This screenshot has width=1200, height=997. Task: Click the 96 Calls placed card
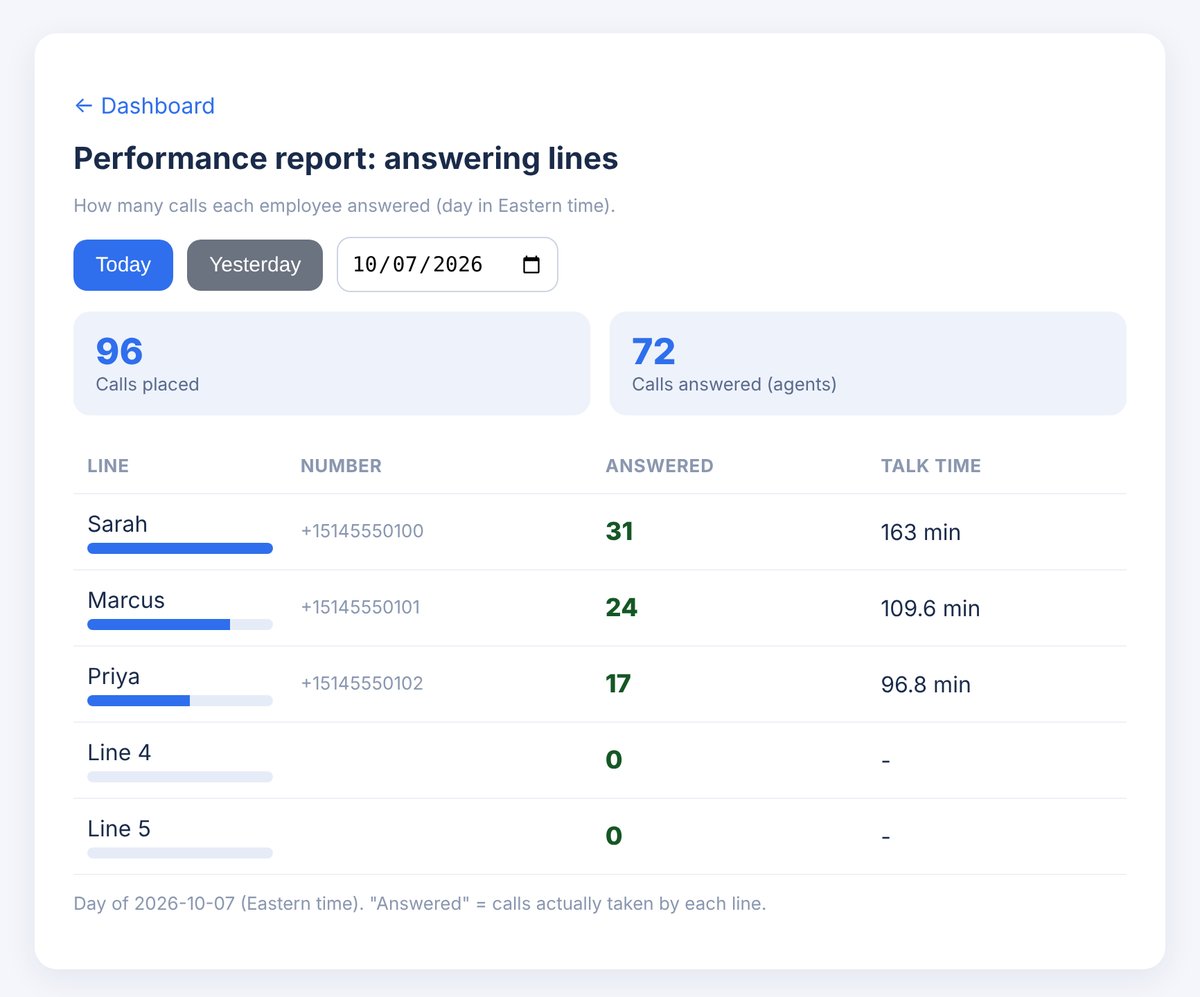click(x=332, y=363)
